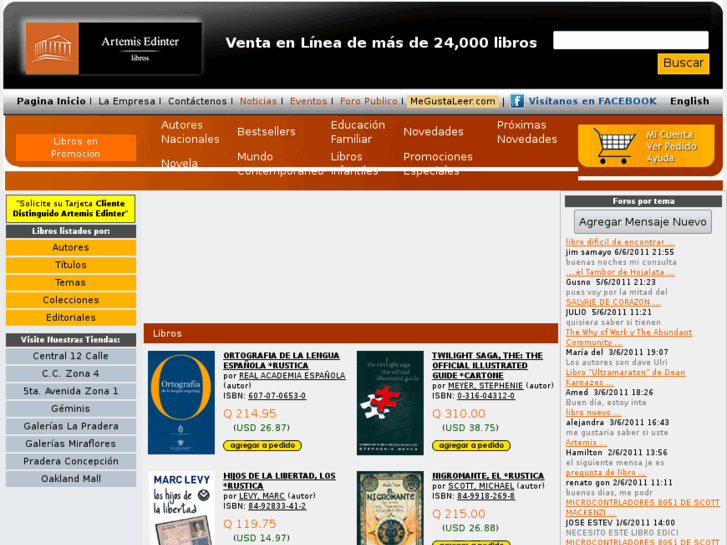Screen dimensions: 727x545
Task: Open NIGROMANTE, EL *RUSTICA title
Action: click(x=488, y=476)
